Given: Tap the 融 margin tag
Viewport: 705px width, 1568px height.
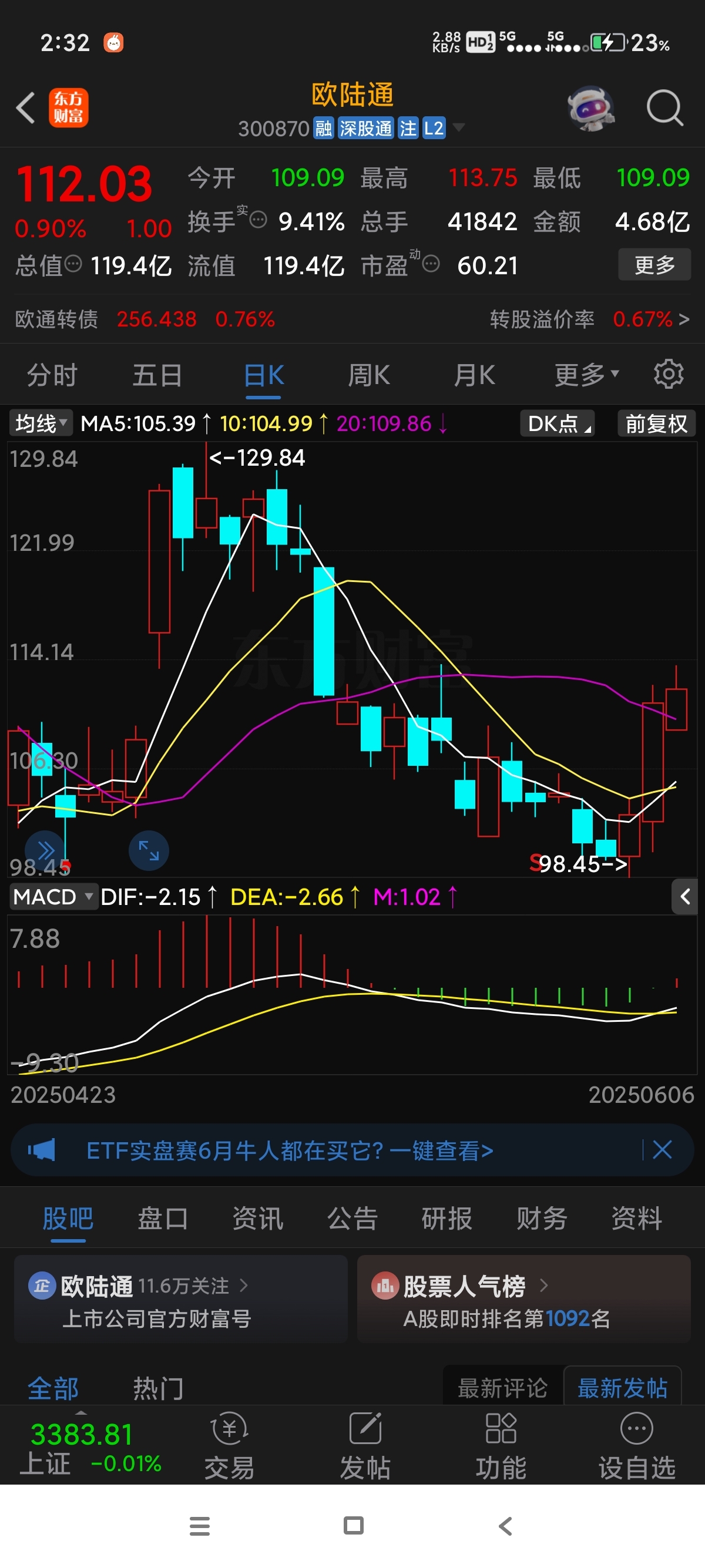Looking at the screenshot, I should coord(323,129).
